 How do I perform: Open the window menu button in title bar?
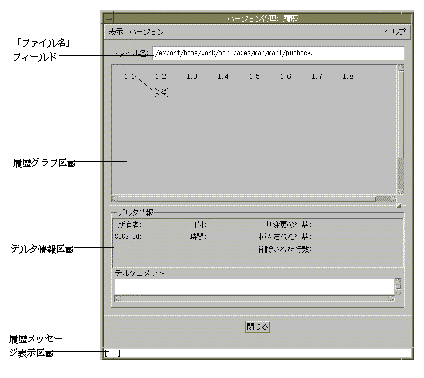pos(108,19)
